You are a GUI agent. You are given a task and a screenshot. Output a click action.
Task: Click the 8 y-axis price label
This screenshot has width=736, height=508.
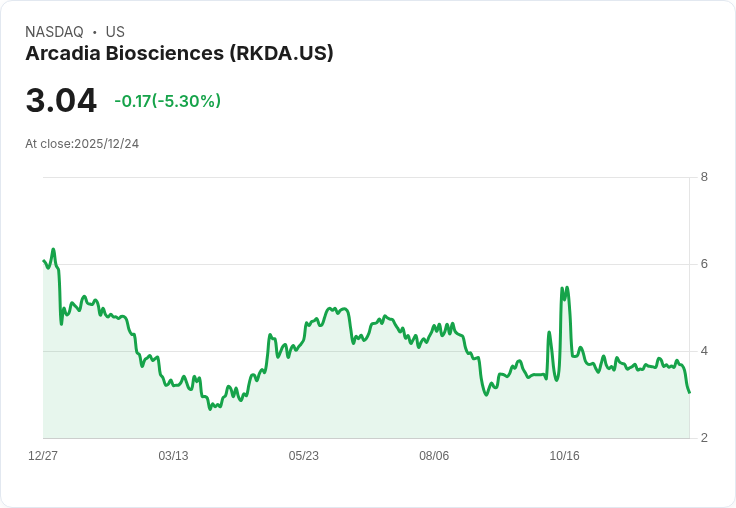tap(704, 177)
